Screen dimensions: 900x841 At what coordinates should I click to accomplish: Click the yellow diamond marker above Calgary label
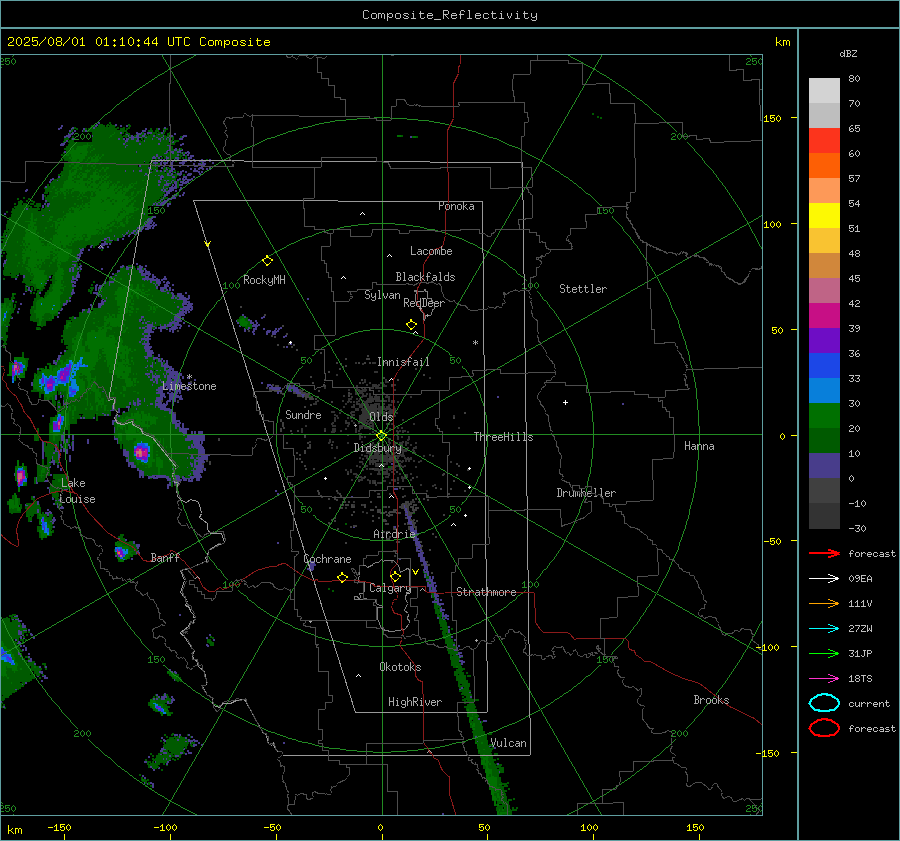point(395,576)
